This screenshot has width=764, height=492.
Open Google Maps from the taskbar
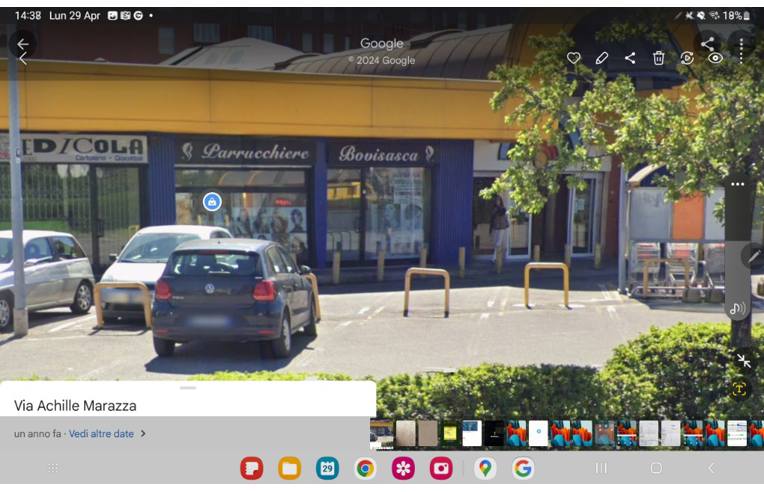(485, 468)
